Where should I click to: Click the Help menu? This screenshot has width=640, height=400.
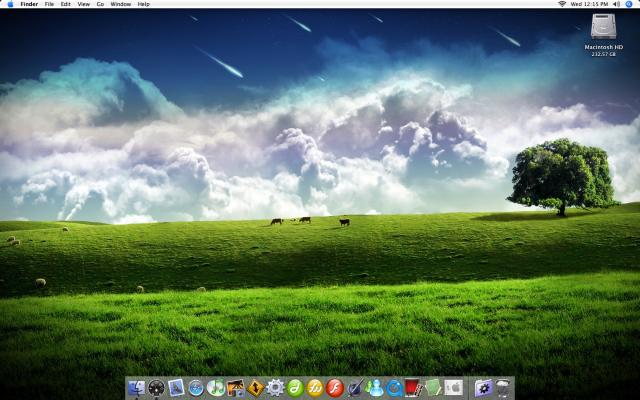144,4
